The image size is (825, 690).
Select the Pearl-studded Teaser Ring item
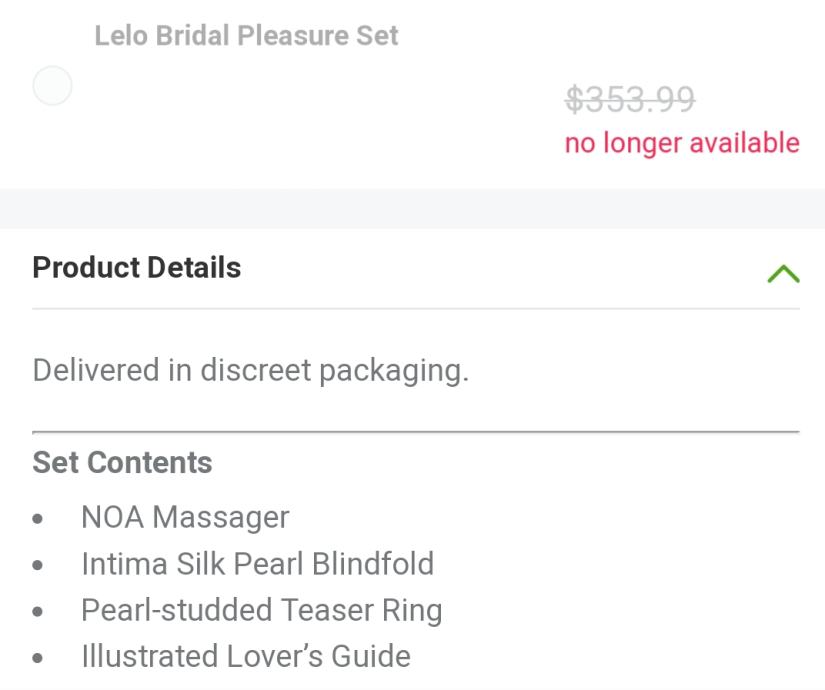(x=261, y=610)
